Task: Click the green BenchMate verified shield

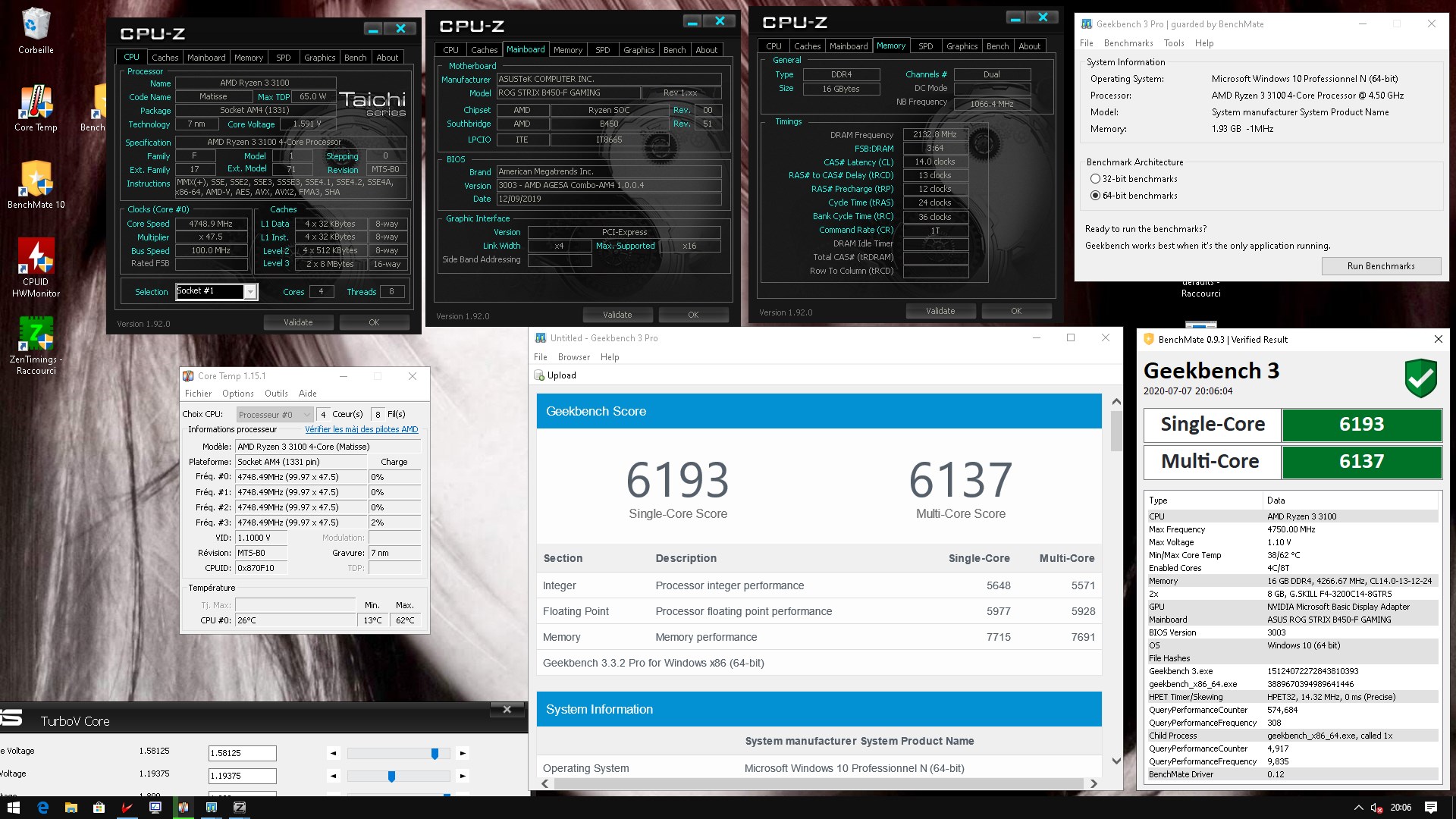Action: 1420,378
